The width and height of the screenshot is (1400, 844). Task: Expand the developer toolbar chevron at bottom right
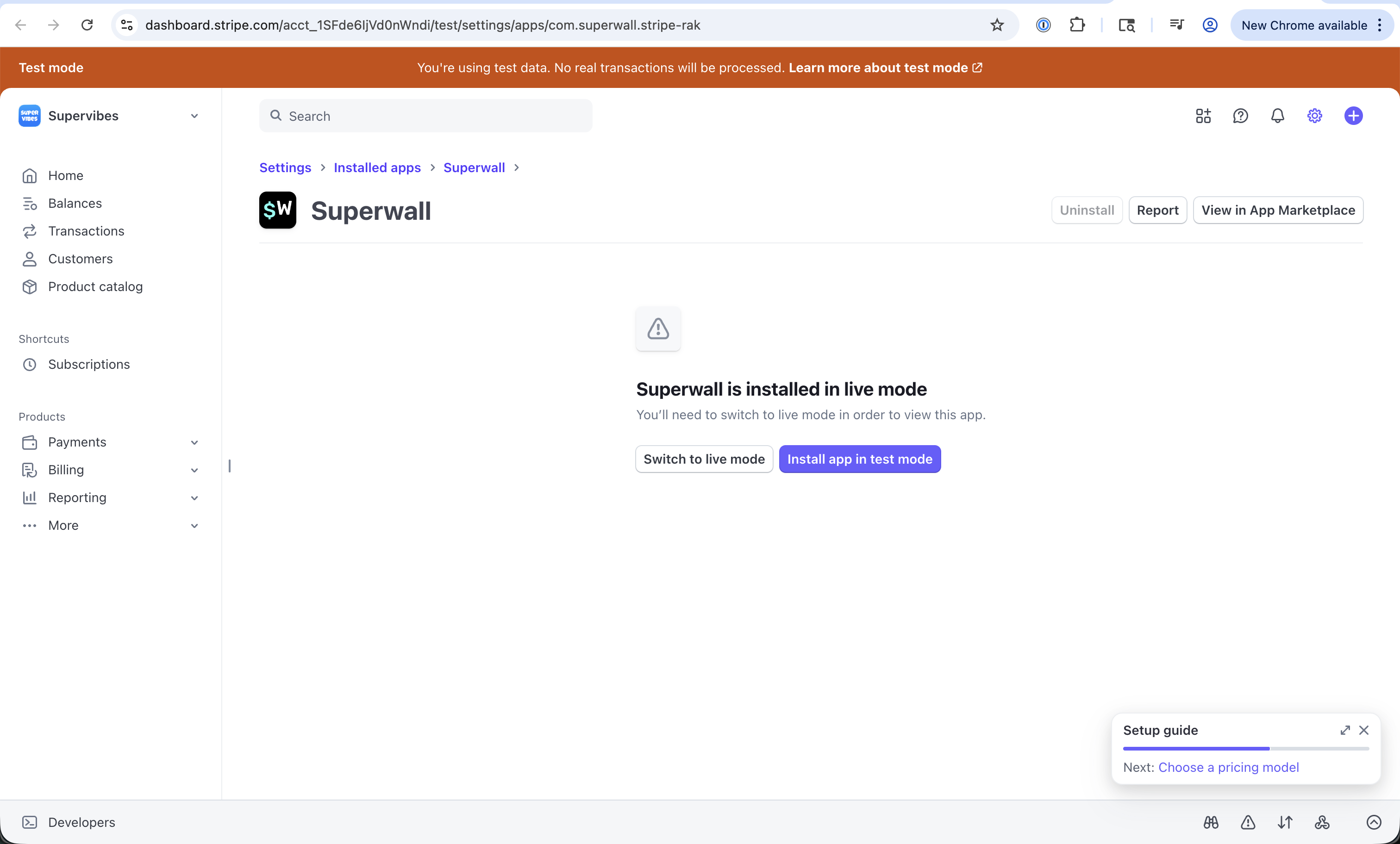[1374, 822]
